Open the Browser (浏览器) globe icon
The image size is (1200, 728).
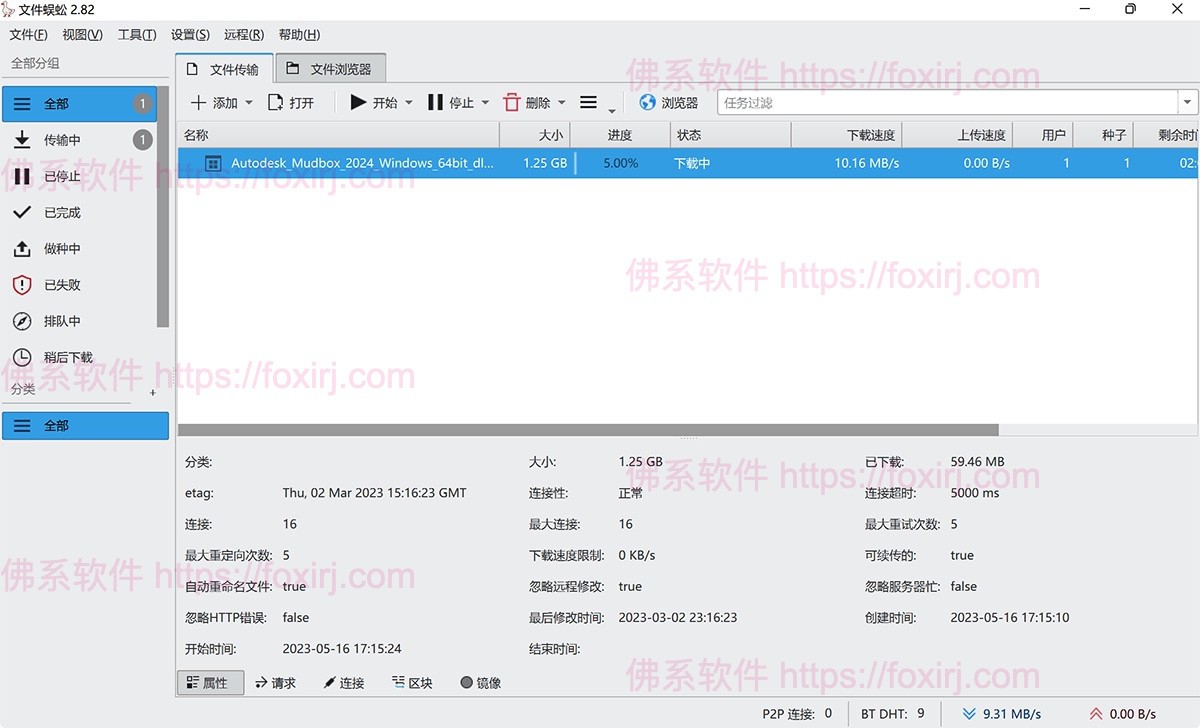647,103
